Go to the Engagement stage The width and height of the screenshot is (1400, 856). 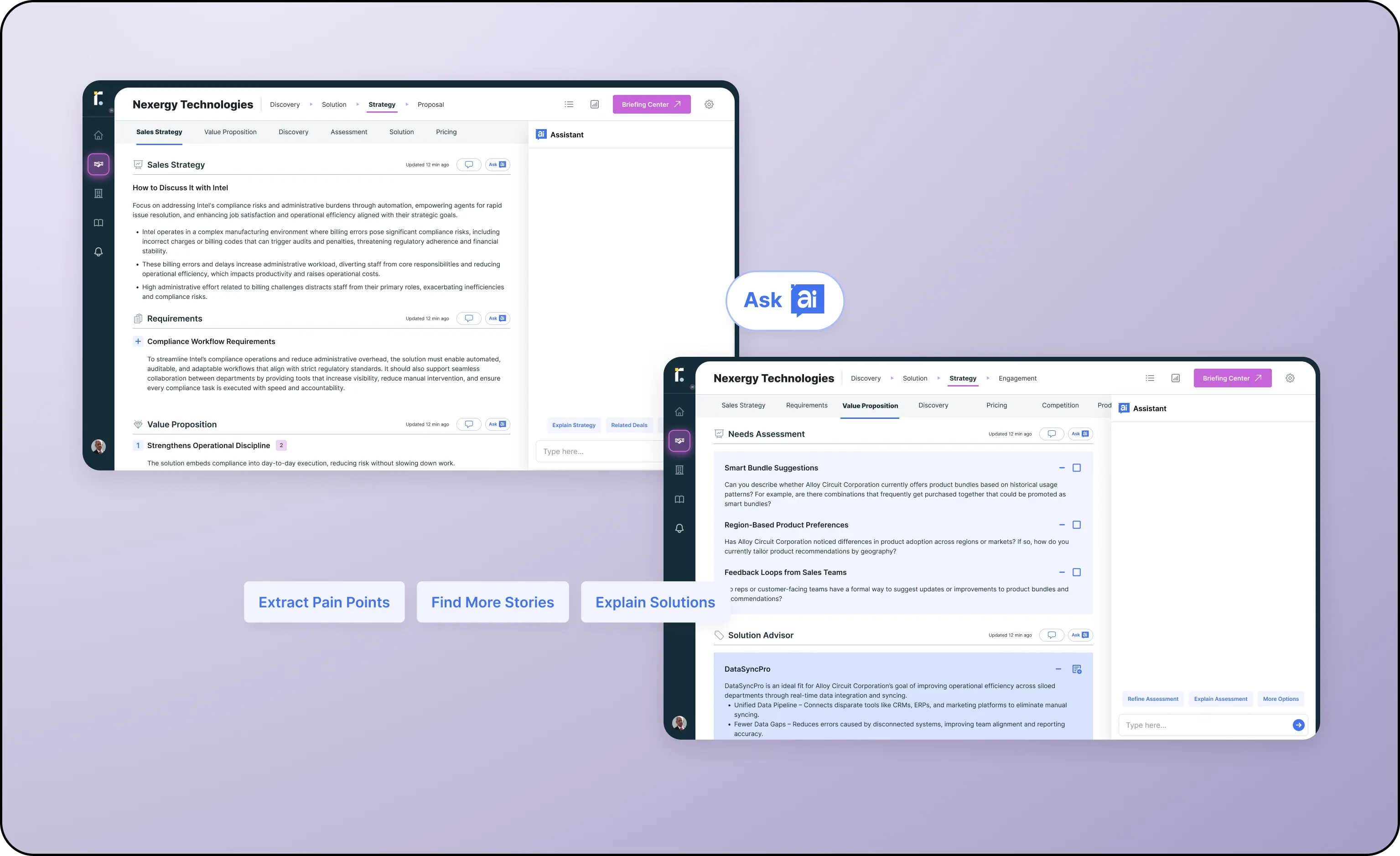1017,379
